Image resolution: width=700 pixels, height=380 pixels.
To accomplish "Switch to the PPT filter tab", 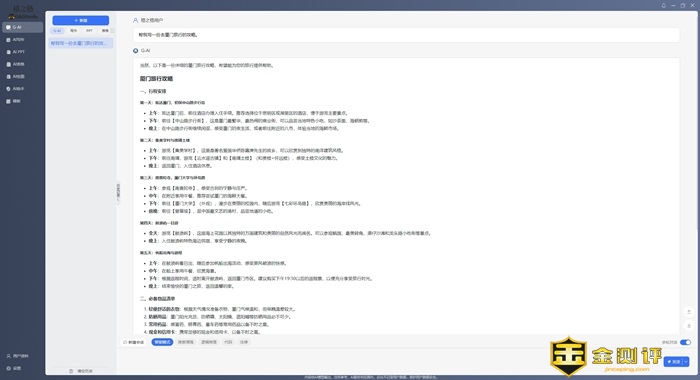I will 89,31.
